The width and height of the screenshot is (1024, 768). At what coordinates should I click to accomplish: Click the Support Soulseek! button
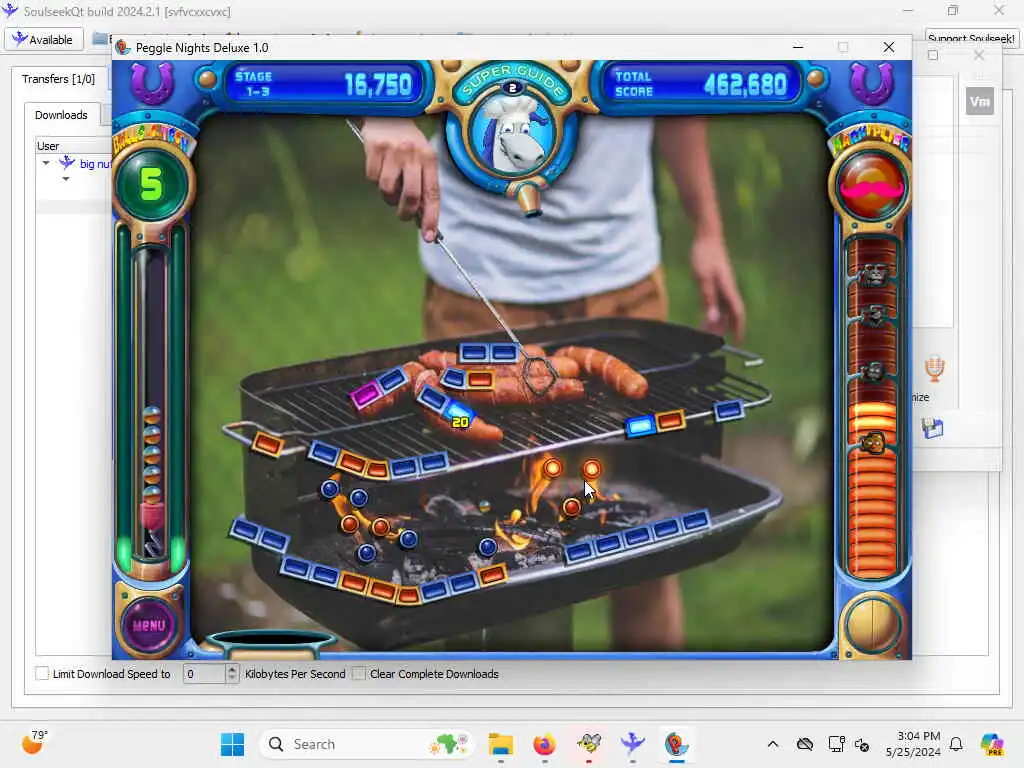tap(970, 39)
